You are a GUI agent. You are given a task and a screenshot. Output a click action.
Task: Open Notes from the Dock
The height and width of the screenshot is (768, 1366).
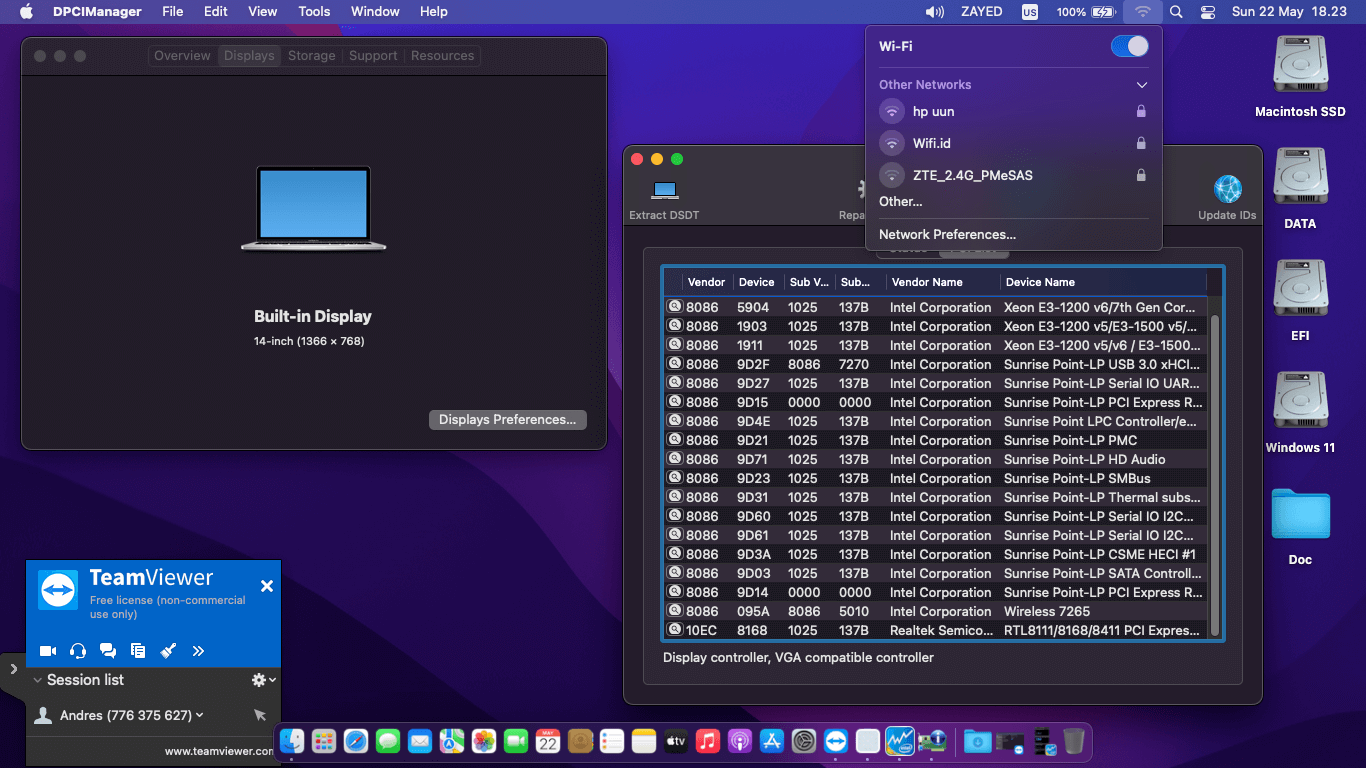tap(644, 741)
